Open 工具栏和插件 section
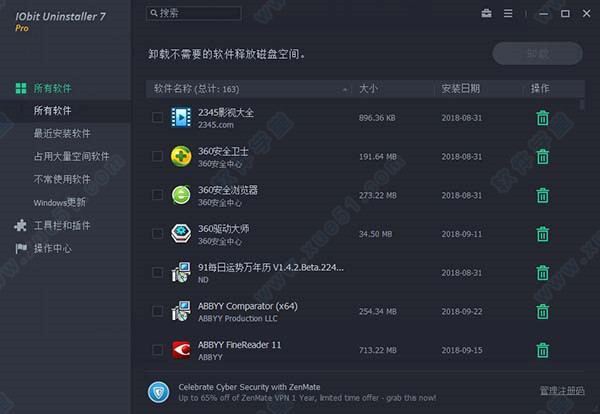The image size is (600, 414). (x=52, y=225)
